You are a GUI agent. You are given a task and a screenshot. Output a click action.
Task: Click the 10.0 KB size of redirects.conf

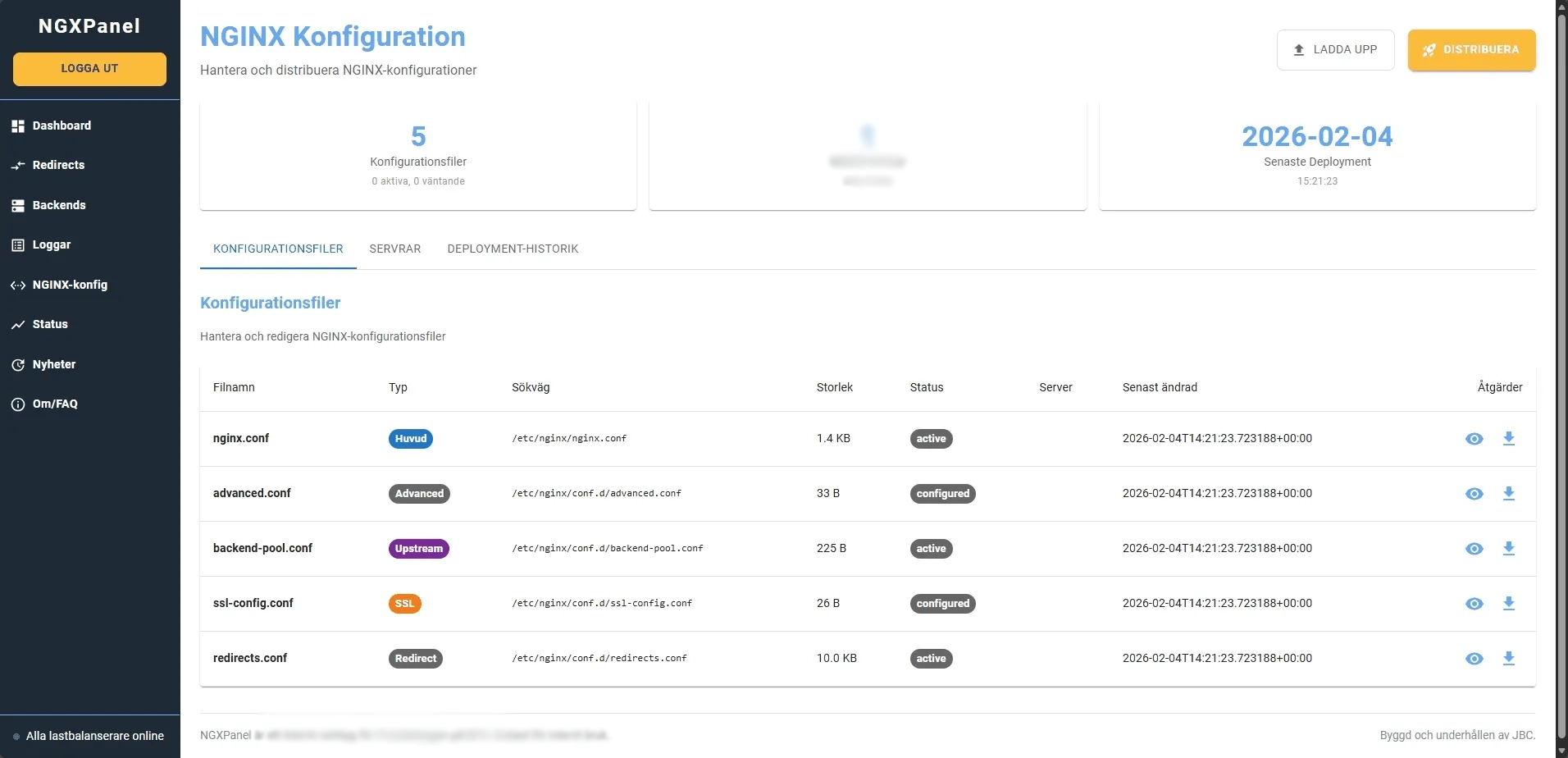coord(836,658)
